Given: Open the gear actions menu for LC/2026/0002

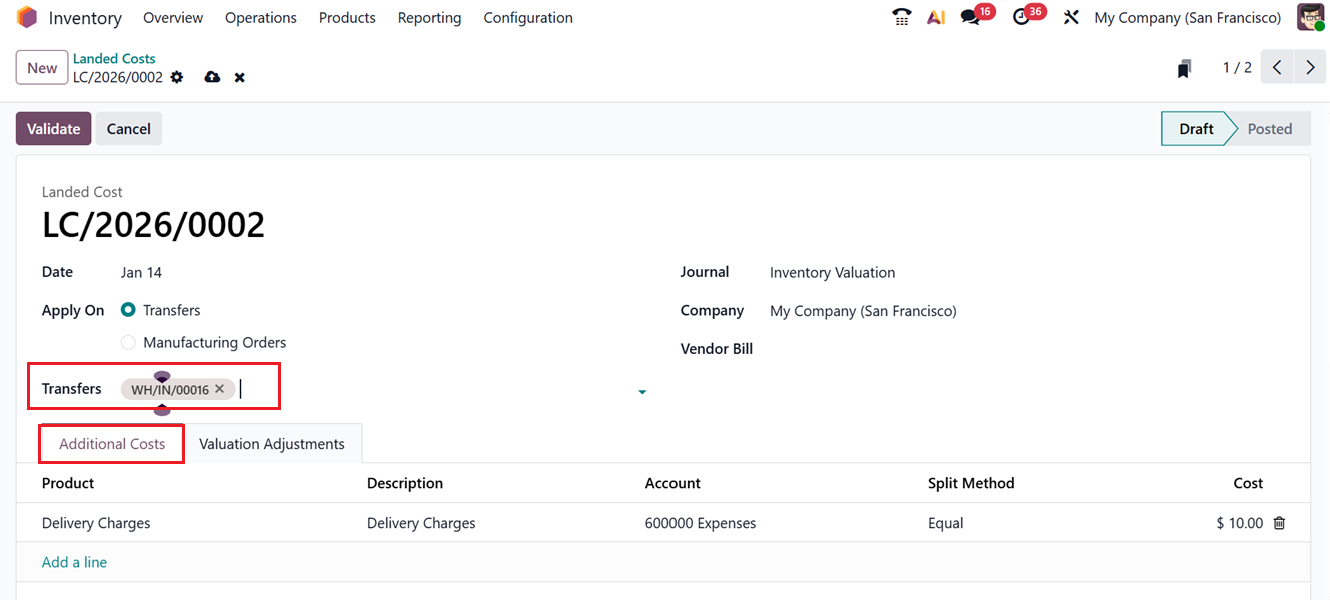Looking at the screenshot, I should coord(177,77).
